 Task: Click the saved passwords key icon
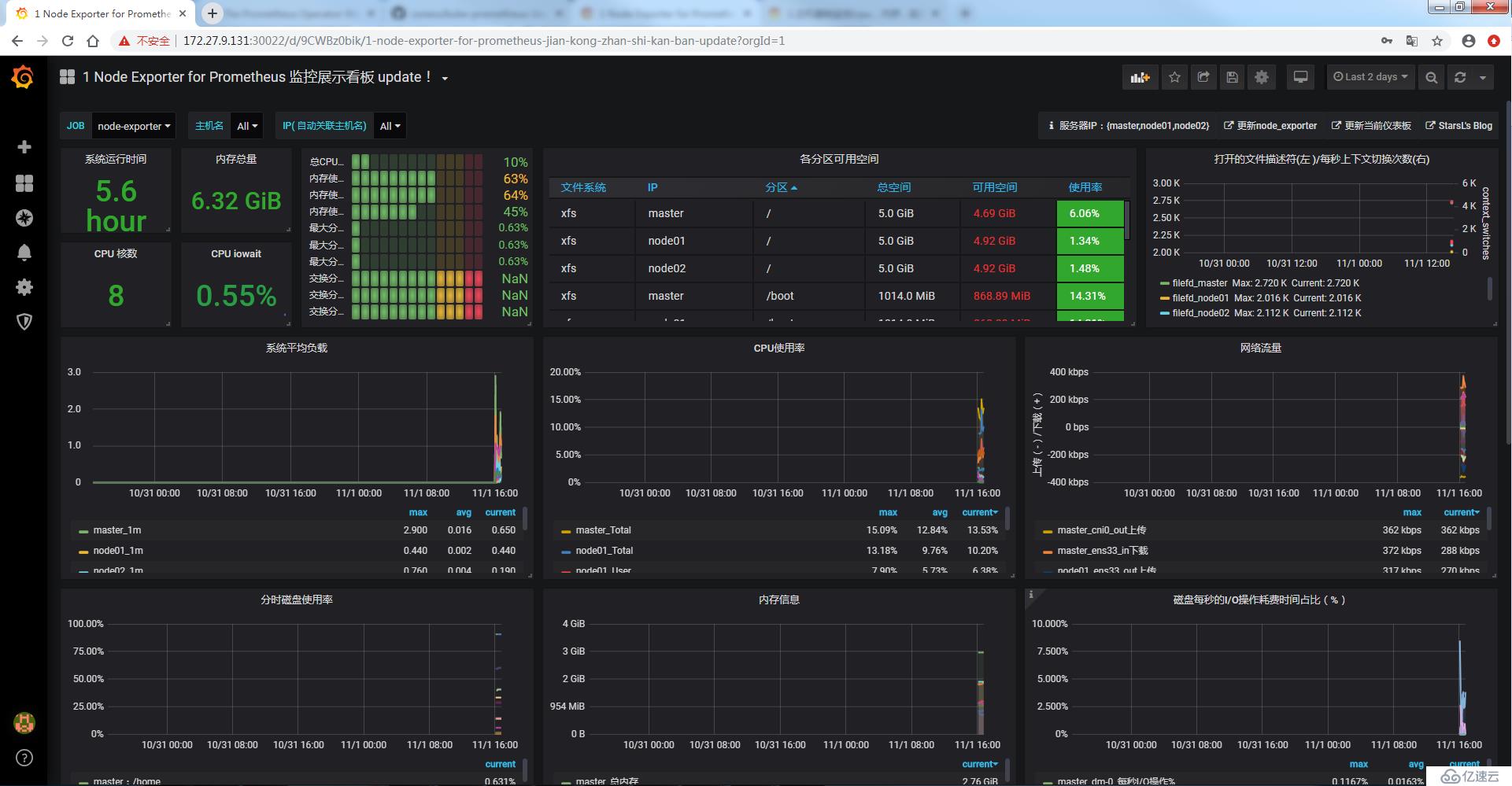pyautogui.click(x=1386, y=41)
